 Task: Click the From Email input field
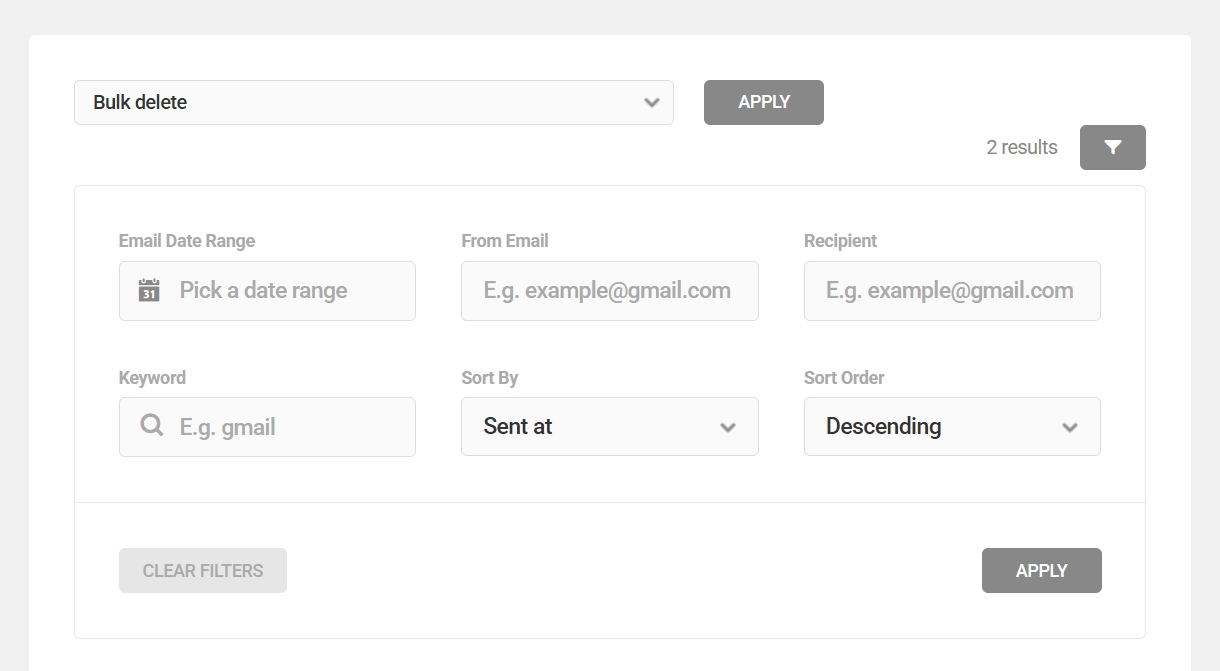coord(609,290)
